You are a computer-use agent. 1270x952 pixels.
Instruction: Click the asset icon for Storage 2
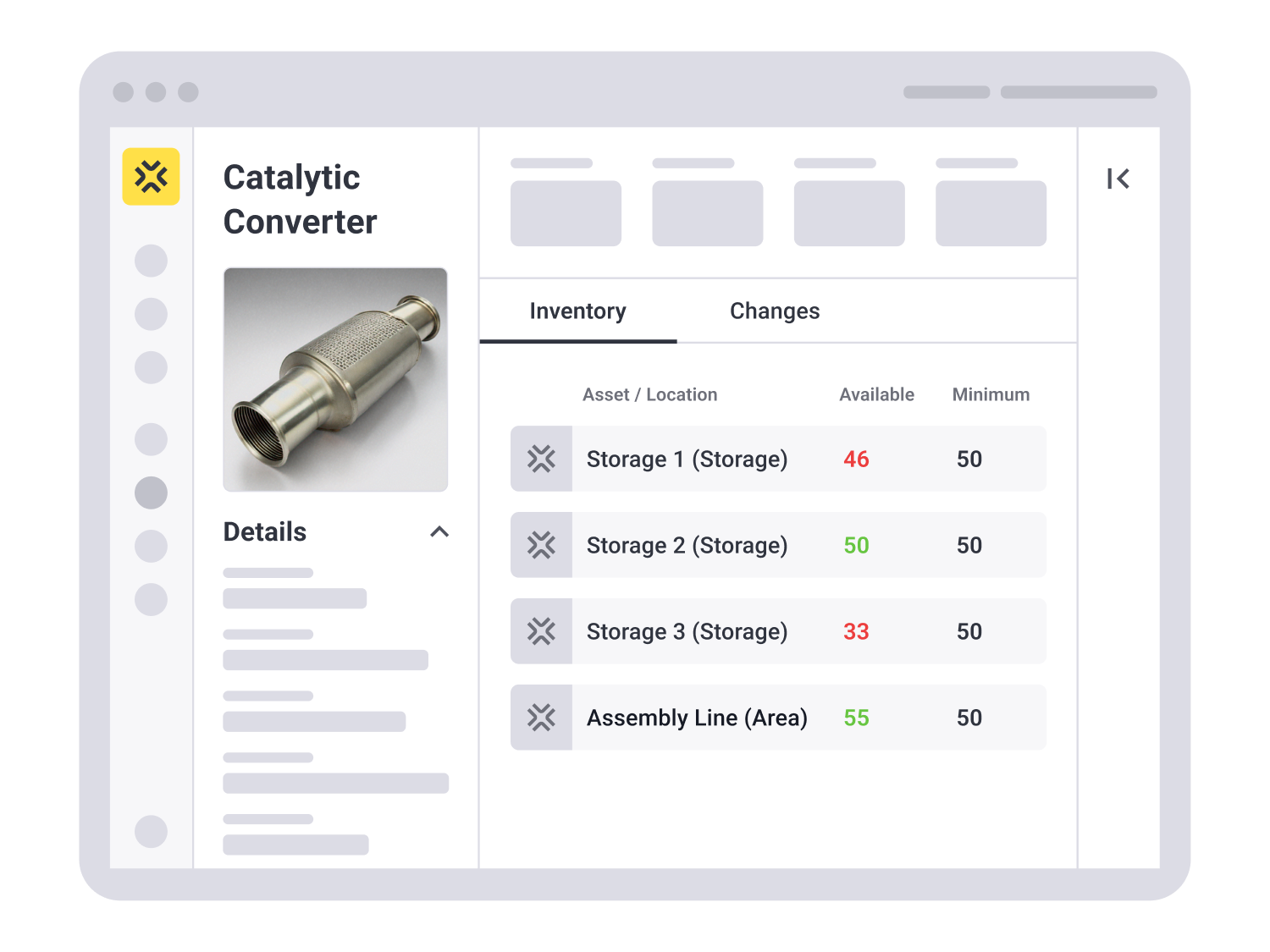(541, 545)
